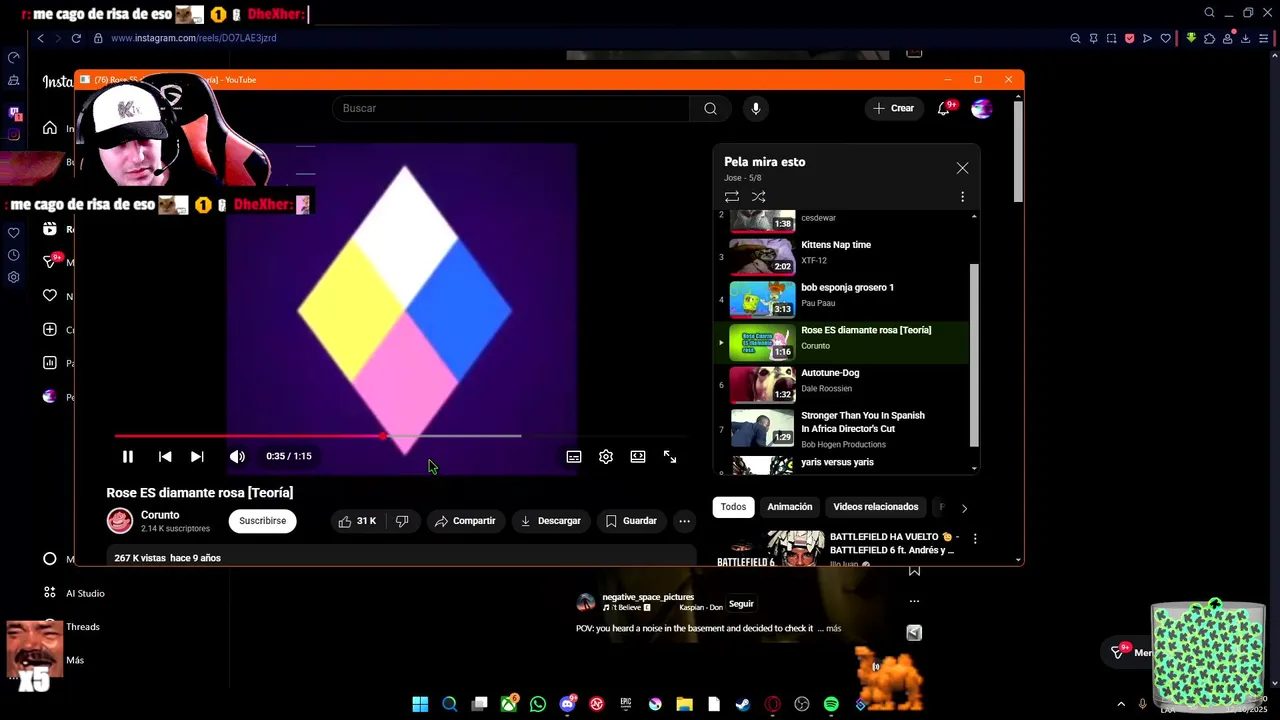Click the Compartir share button

coord(465,521)
